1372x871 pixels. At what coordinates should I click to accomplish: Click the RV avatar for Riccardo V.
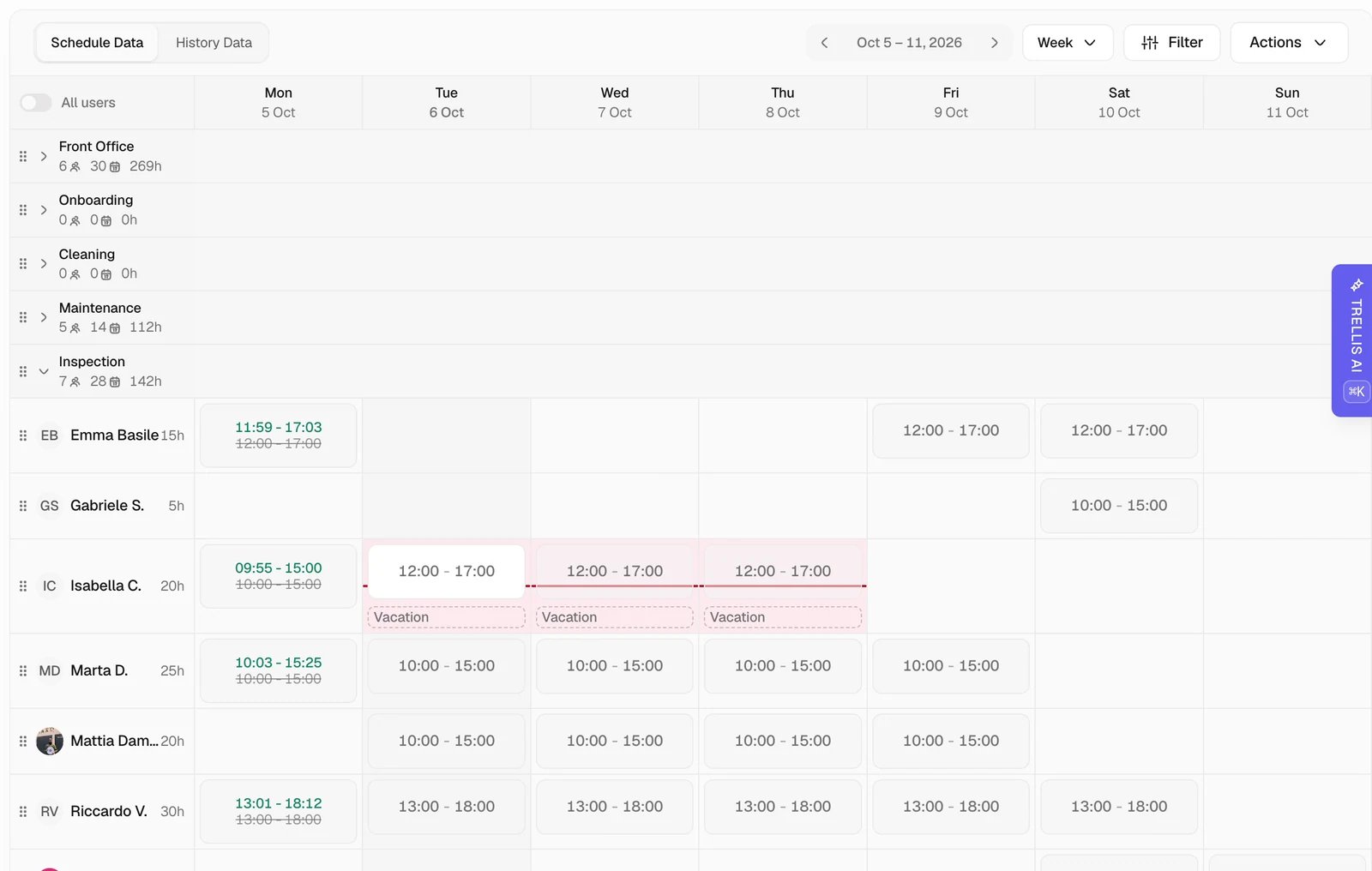tap(50, 811)
